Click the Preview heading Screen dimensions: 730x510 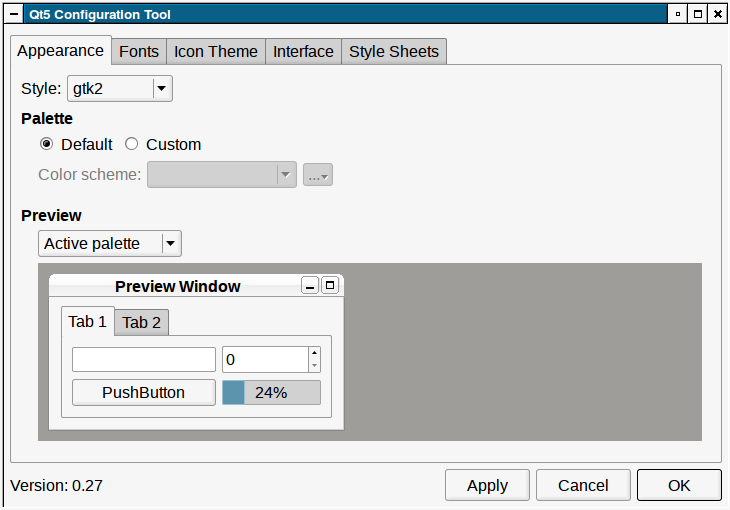51,215
